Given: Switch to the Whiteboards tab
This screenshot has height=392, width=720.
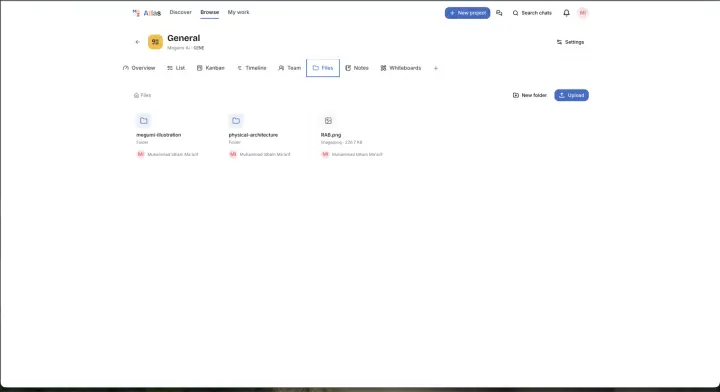Looking at the screenshot, I should point(401,68).
